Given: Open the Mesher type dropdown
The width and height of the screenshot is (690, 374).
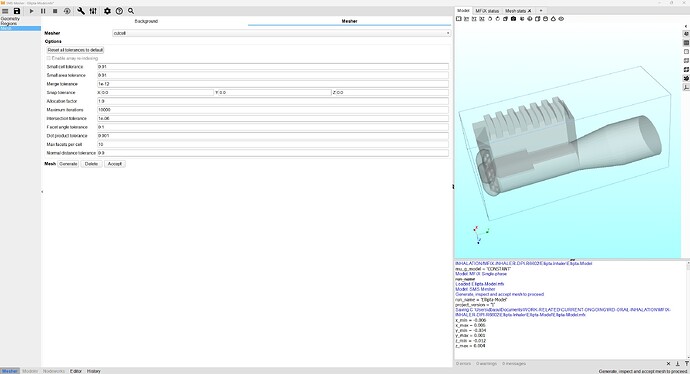Looking at the screenshot, I should (282, 33).
